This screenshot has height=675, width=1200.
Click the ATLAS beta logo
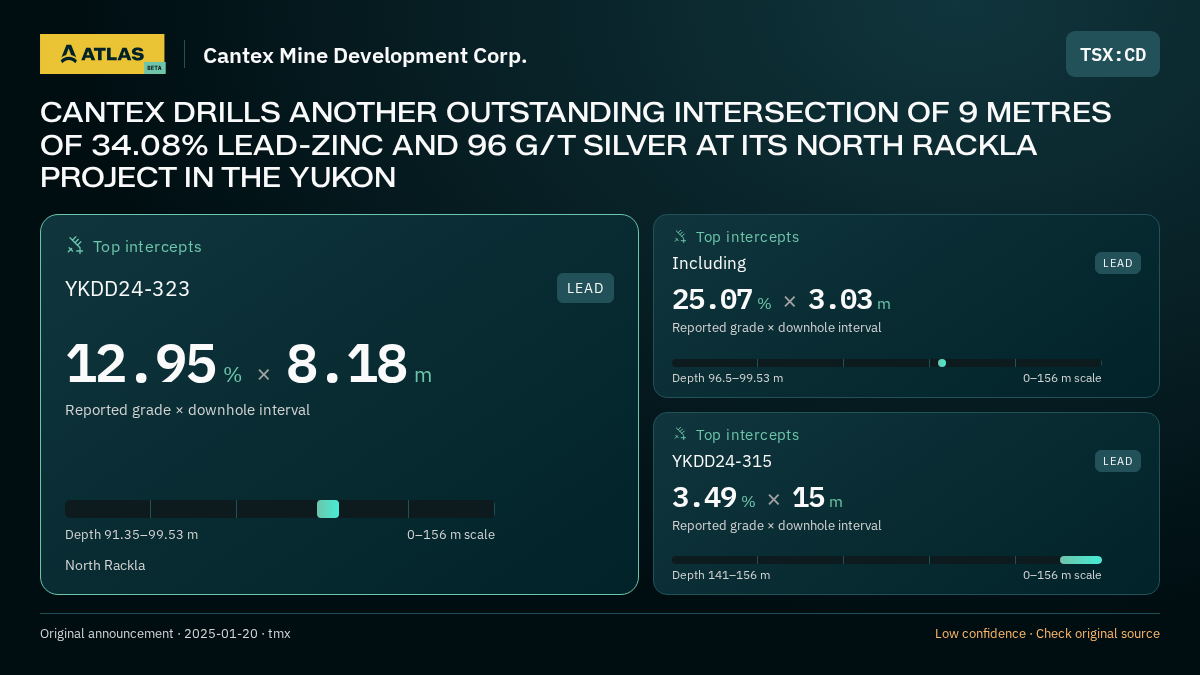[x=102, y=54]
